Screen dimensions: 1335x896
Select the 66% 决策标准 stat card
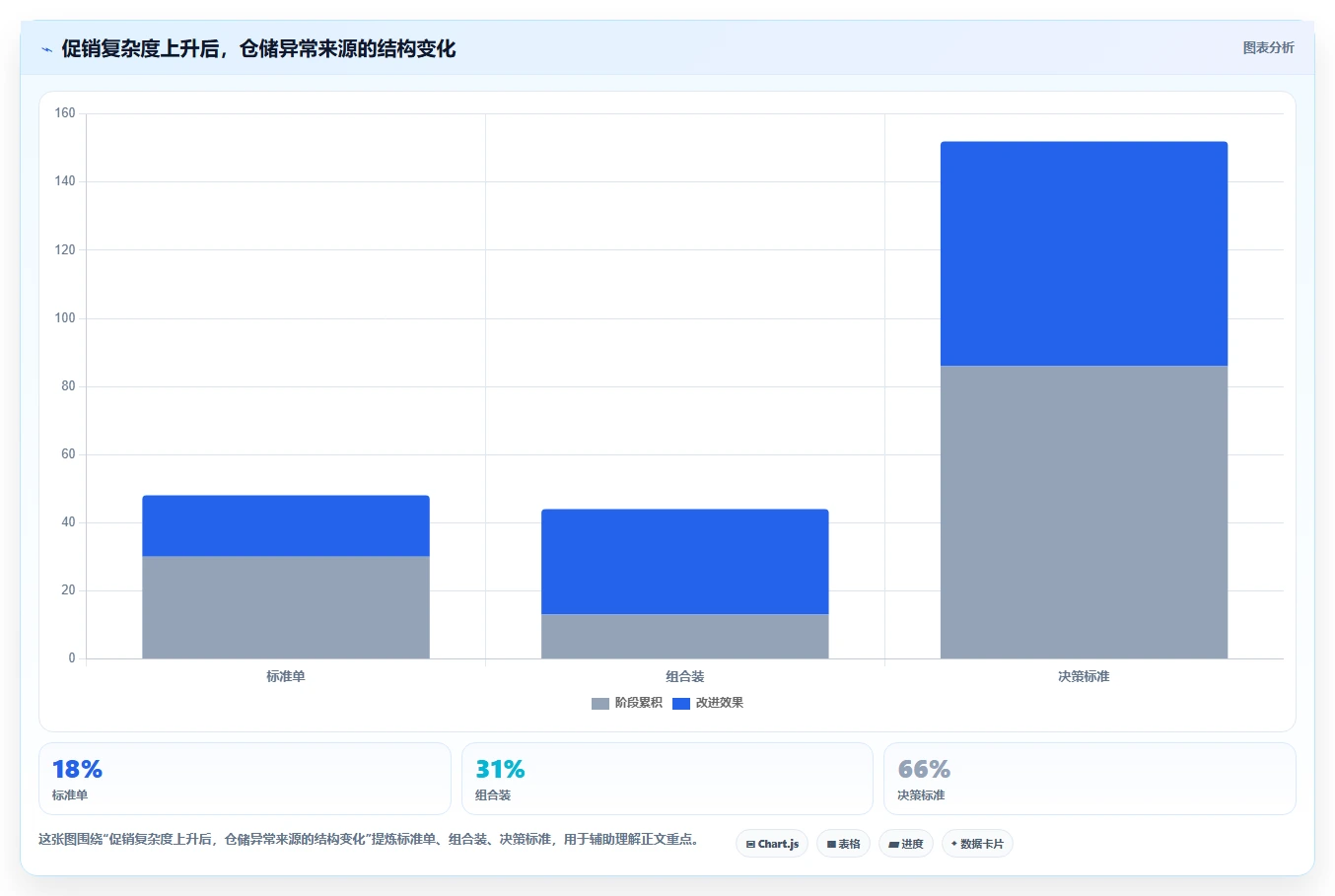[x=1089, y=779]
